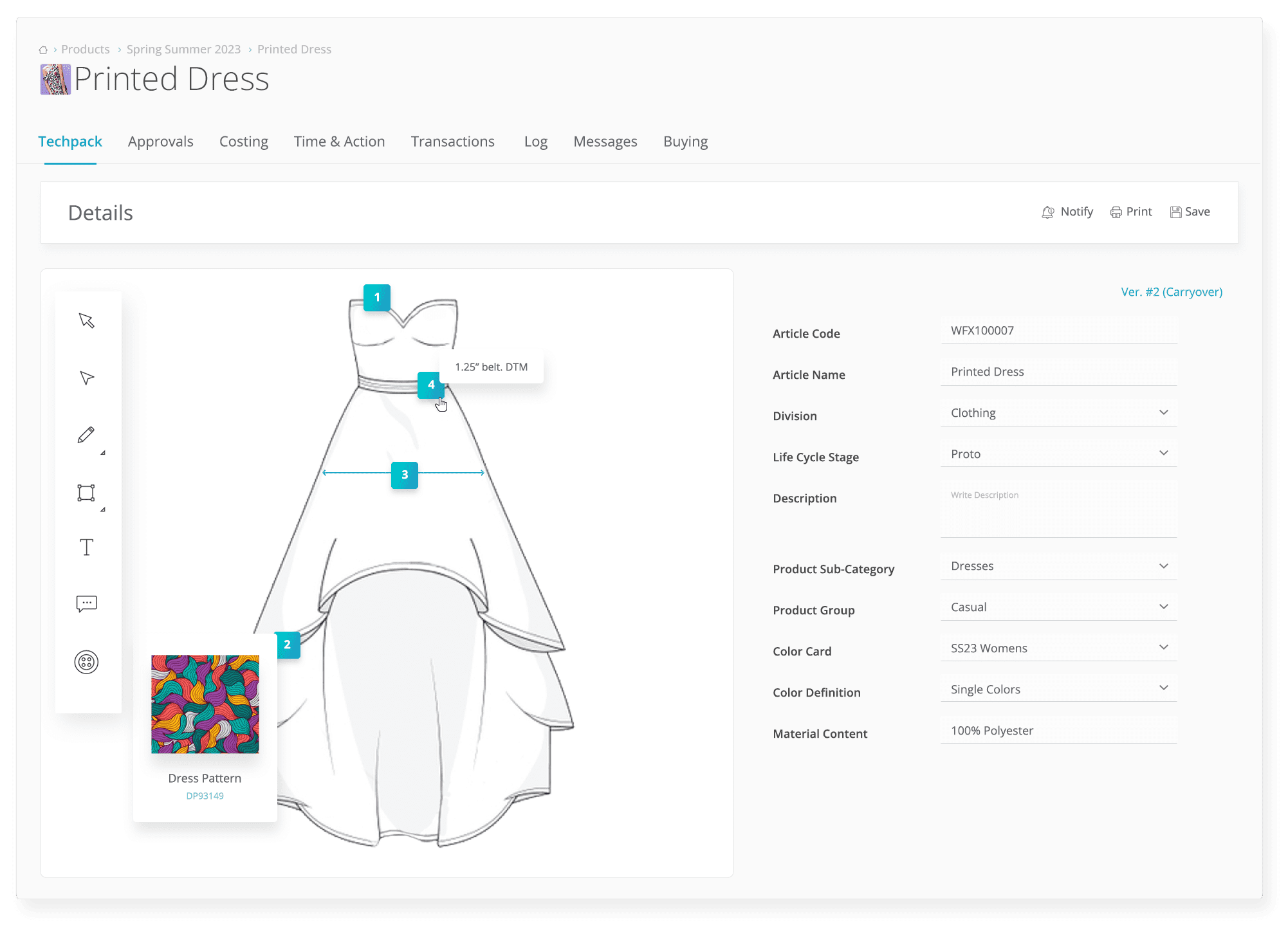Image resolution: width=1288 pixels, height=952 pixels.
Task: Click the colorful Dress Pattern swatch
Action: (x=206, y=706)
